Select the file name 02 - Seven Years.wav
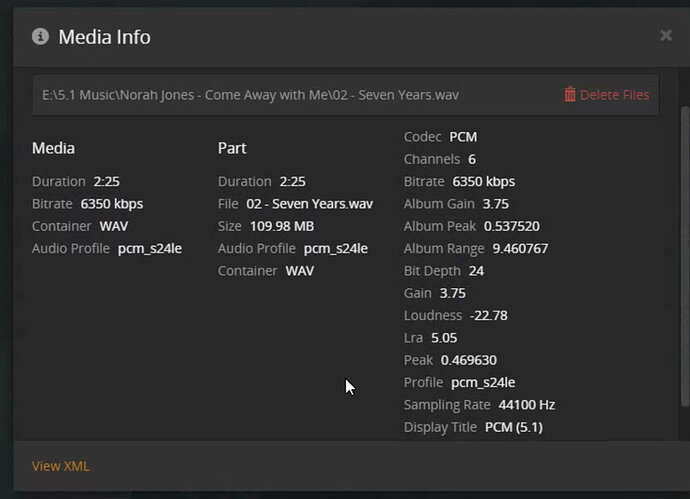 [x=309, y=204]
